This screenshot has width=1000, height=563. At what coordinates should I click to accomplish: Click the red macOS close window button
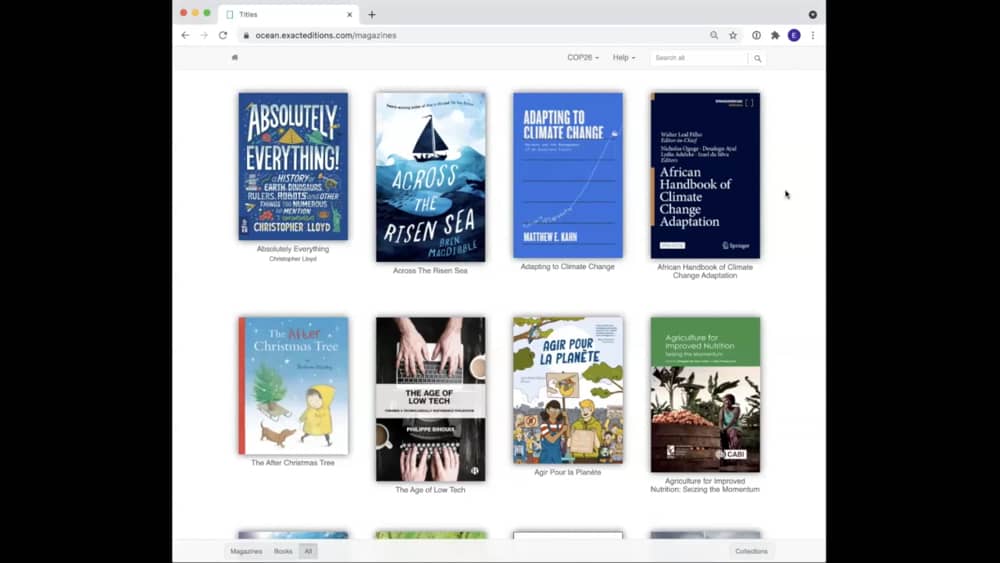[x=184, y=13]
